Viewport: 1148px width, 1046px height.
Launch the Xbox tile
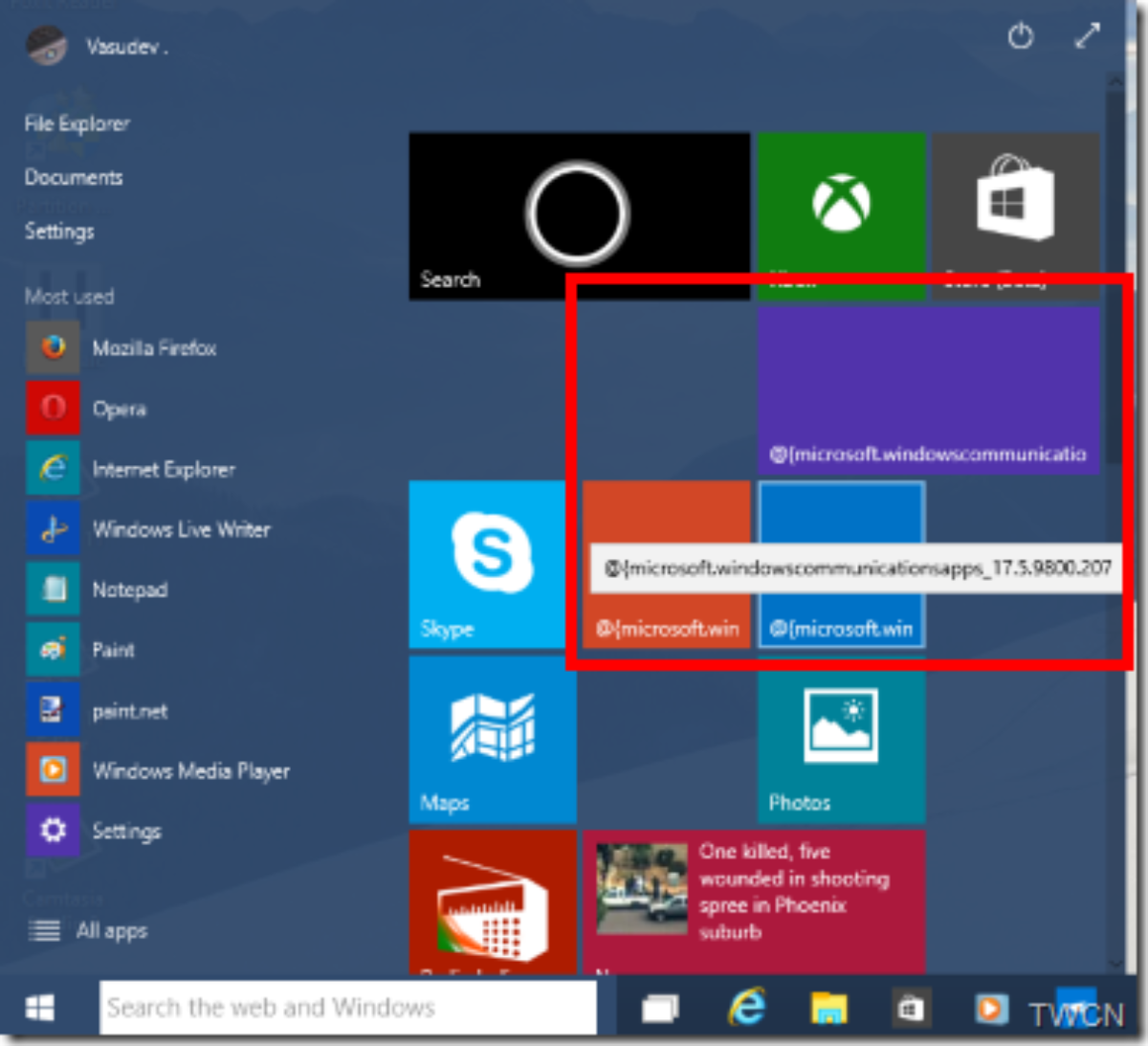point(841,216)
